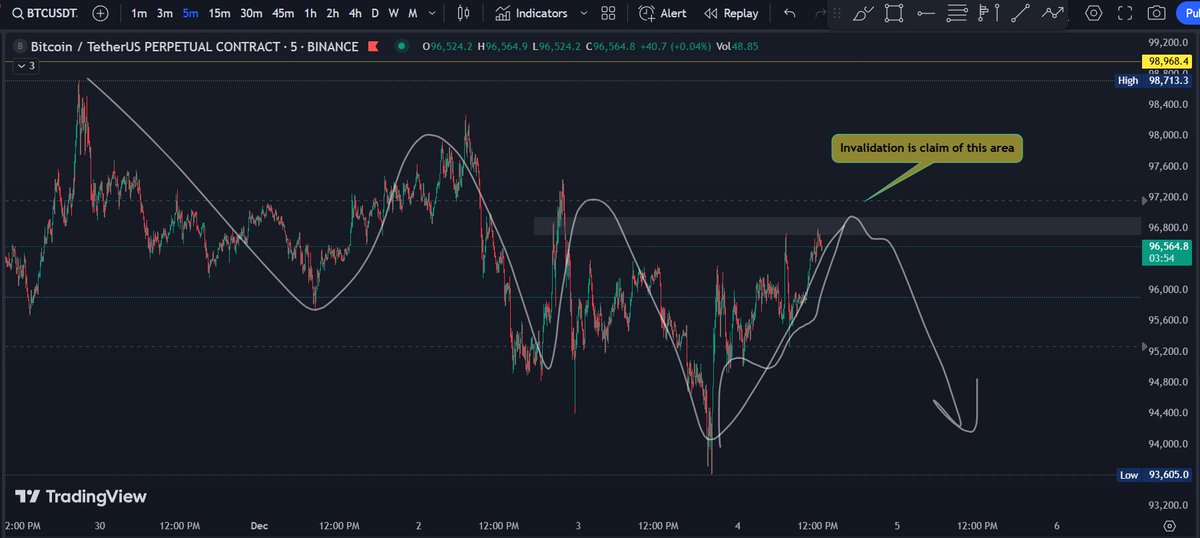Click the Dec date label on time axis

point(260,525)
